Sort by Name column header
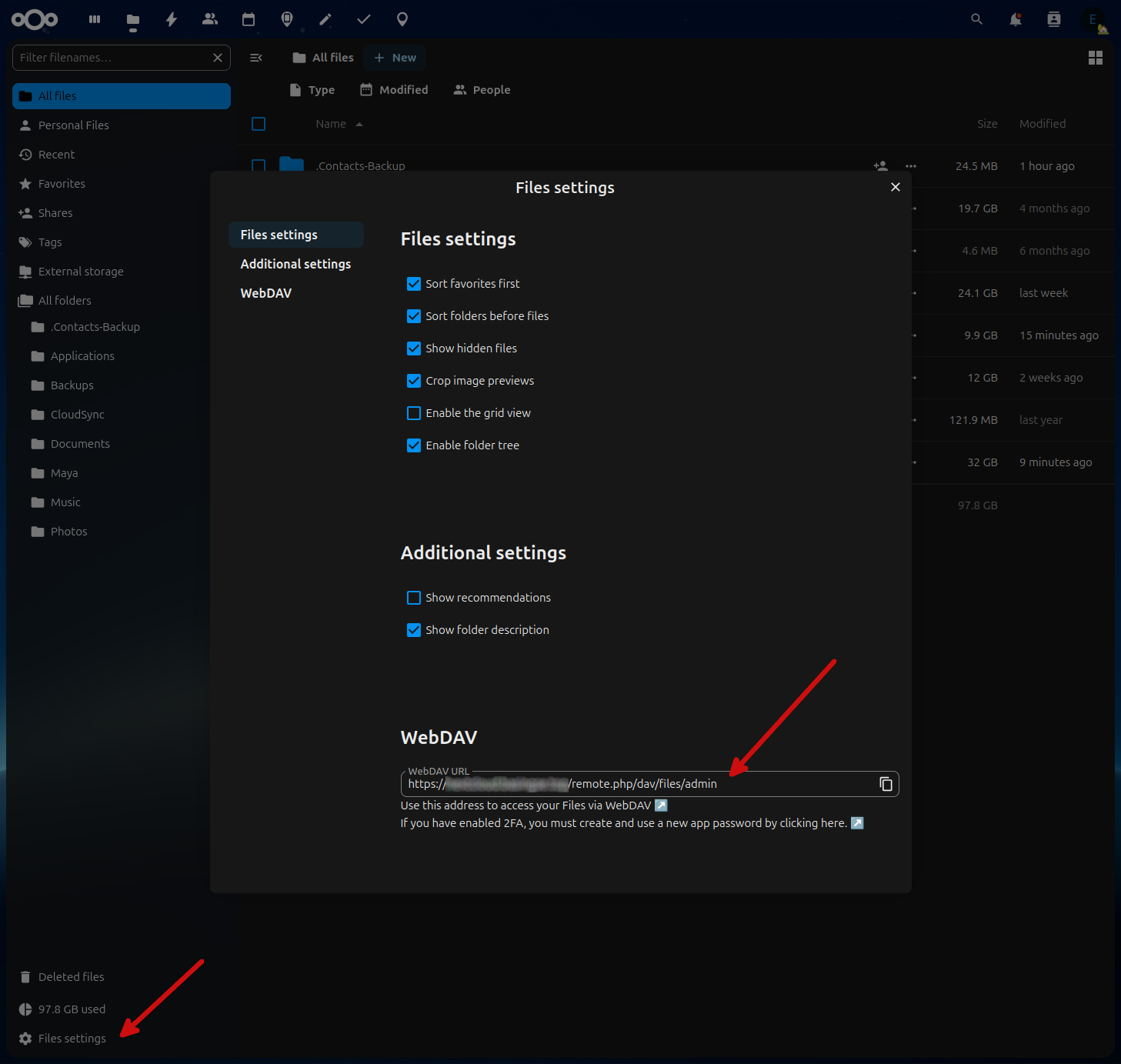The width and height of the screenshot is (1121, 1064). (339, 124)
